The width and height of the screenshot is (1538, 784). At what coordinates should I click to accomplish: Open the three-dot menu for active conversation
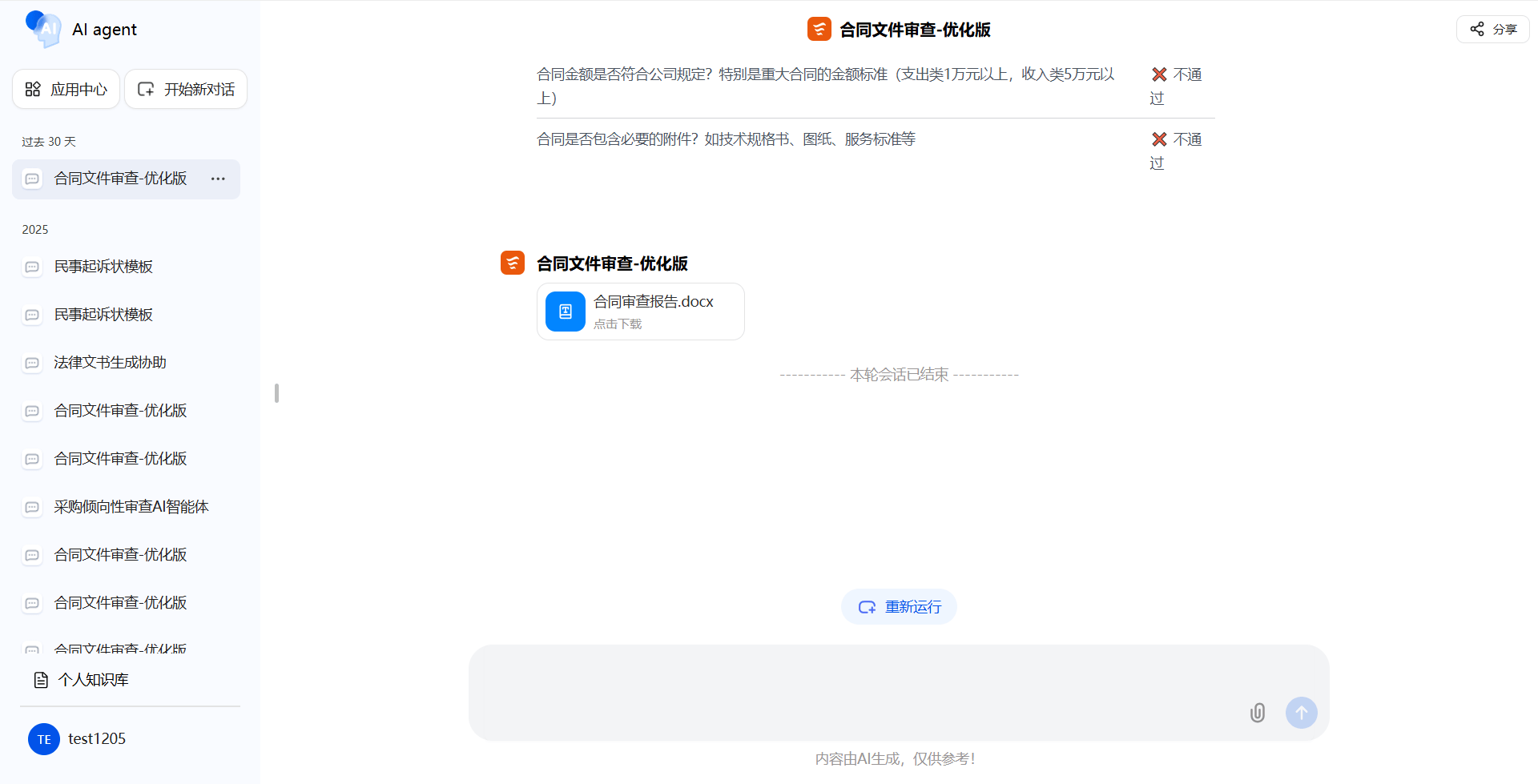click(x=218, y=179)
